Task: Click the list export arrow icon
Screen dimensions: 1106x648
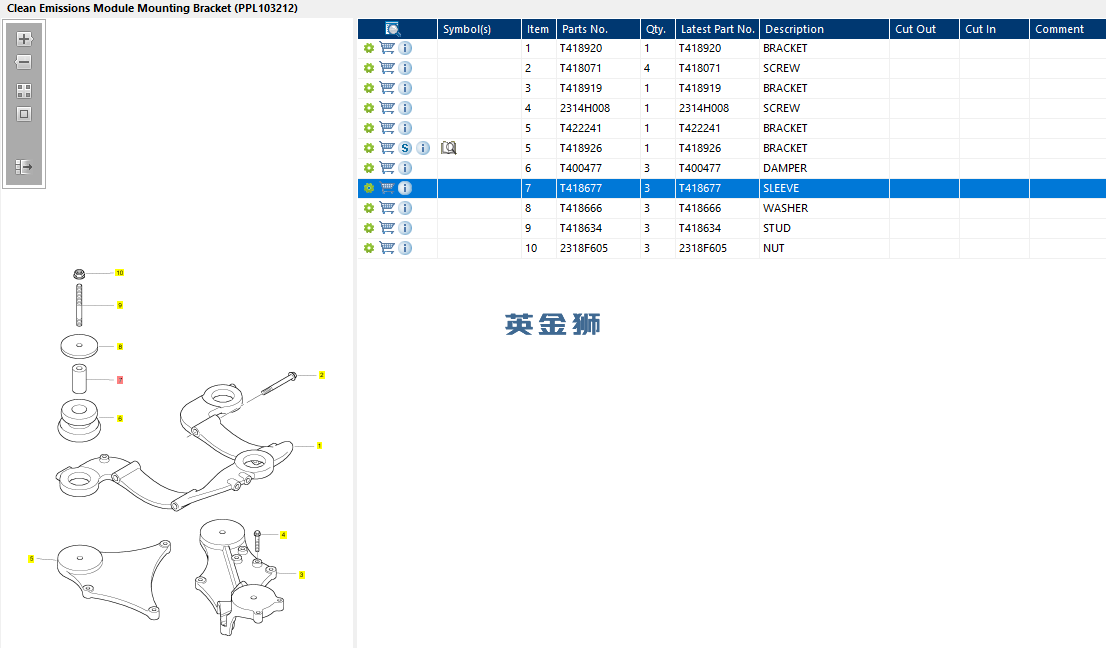Action: pos(24,167)
